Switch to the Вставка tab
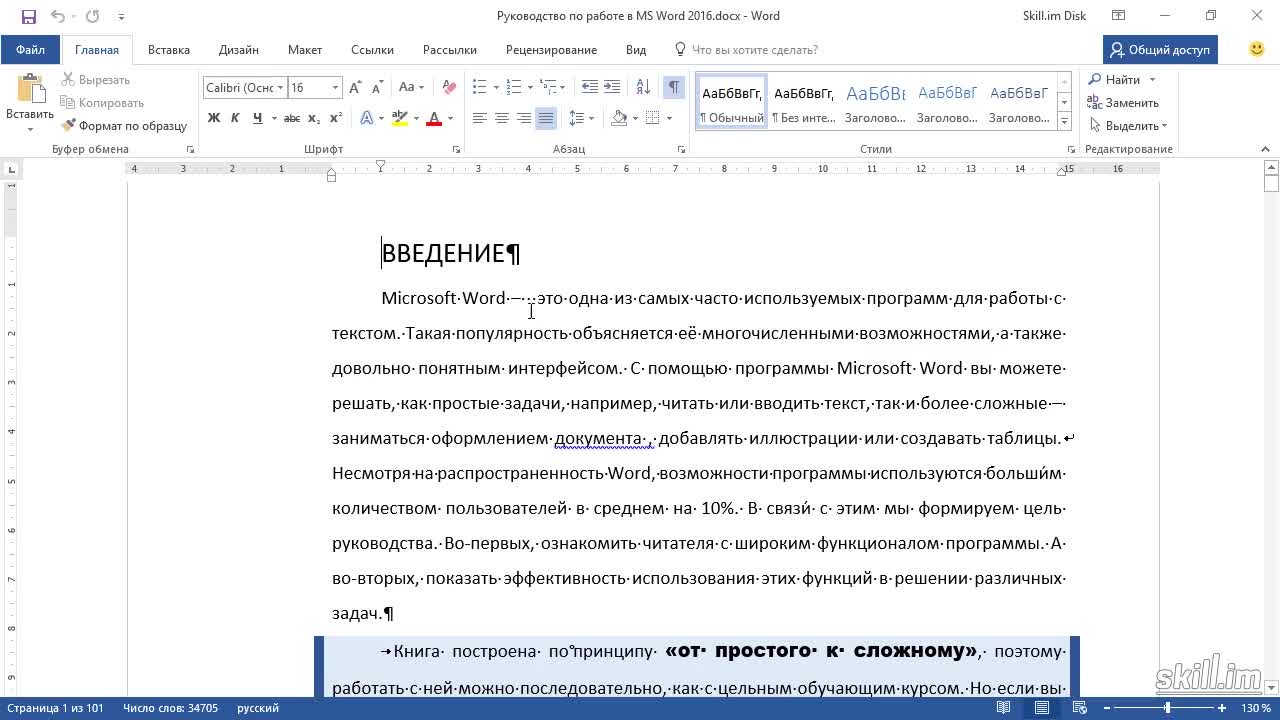The image size is (1280, 720). click(x=169, y=50)
